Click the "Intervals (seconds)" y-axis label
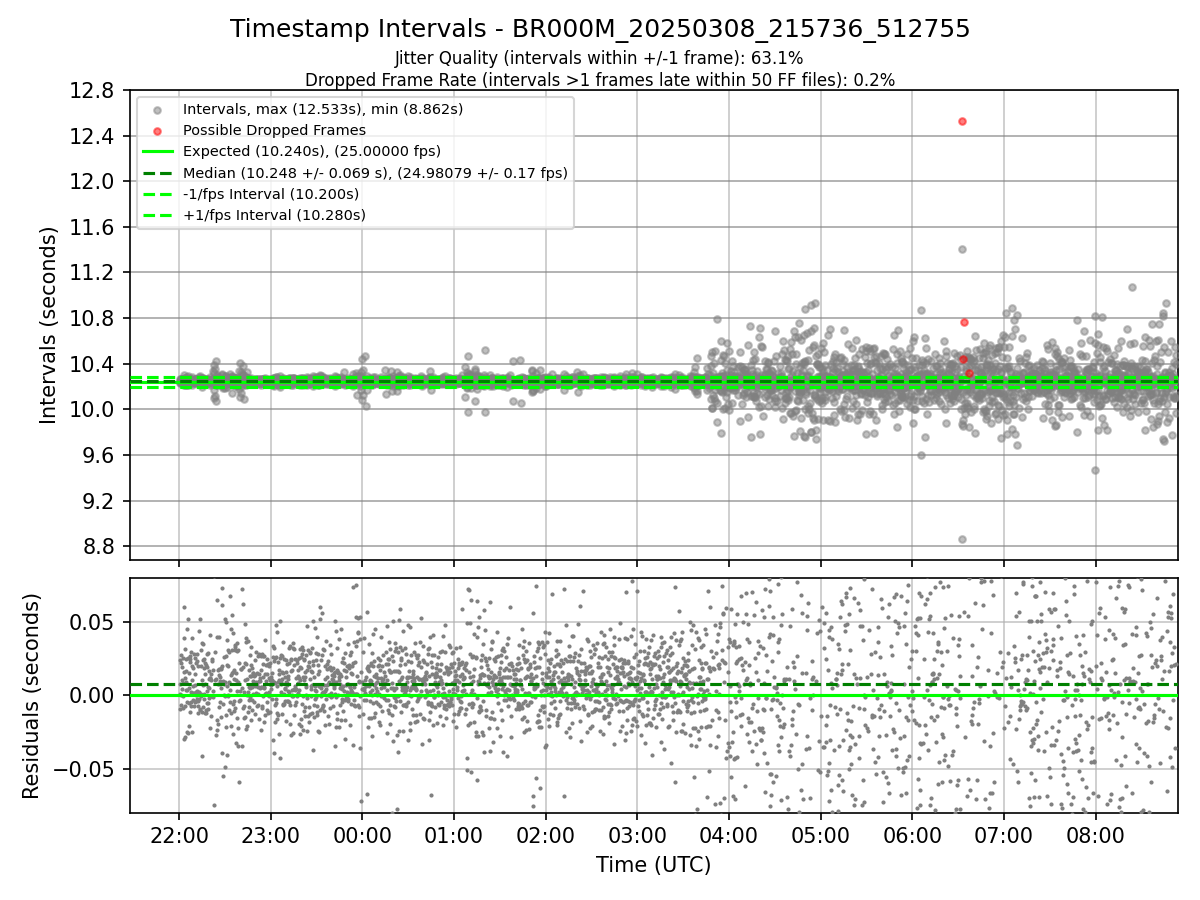Image resolution: width=1200 pixels, height=900 pixels. click(48, 325)
